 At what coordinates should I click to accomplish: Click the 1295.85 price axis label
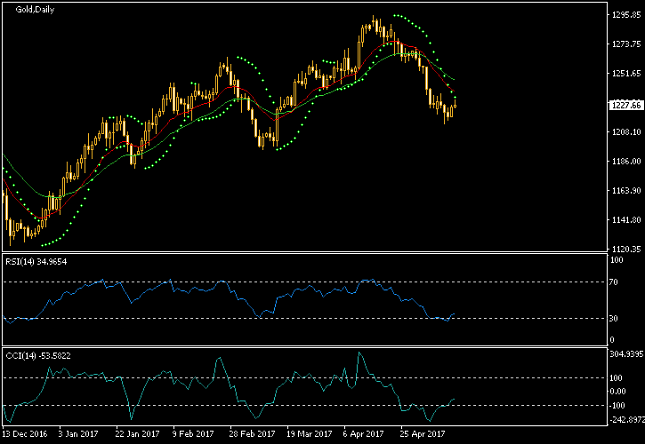coord(626,15)
